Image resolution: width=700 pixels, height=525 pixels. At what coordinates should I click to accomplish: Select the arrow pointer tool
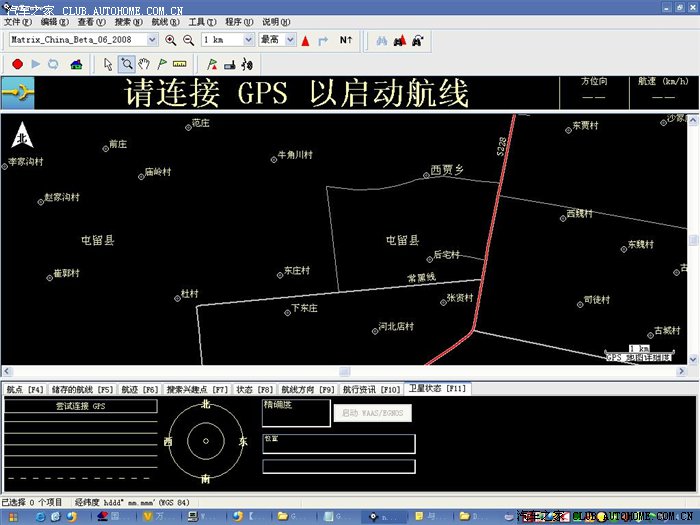click(109, 64)
